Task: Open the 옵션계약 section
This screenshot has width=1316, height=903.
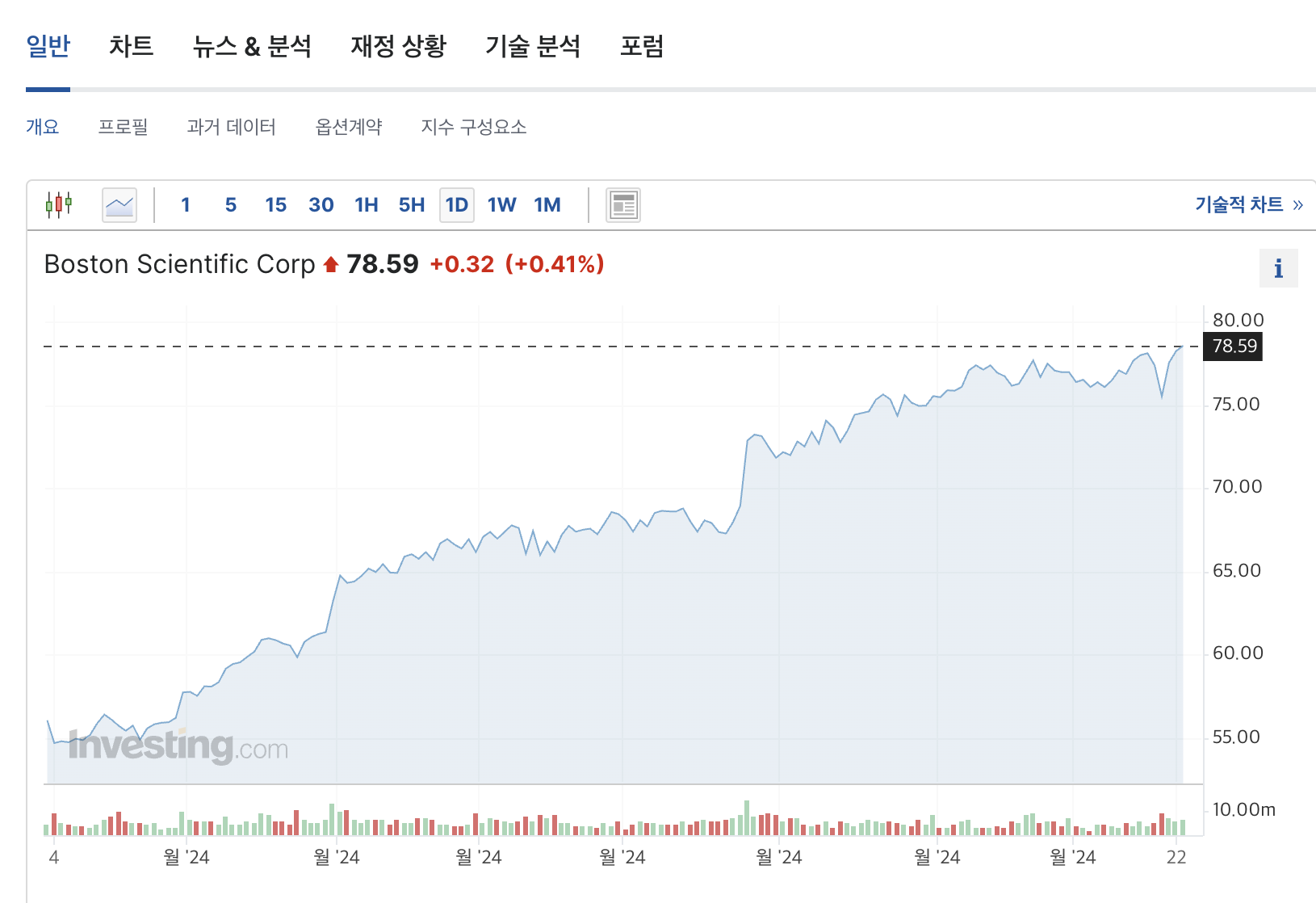Action: pos(349,127)
